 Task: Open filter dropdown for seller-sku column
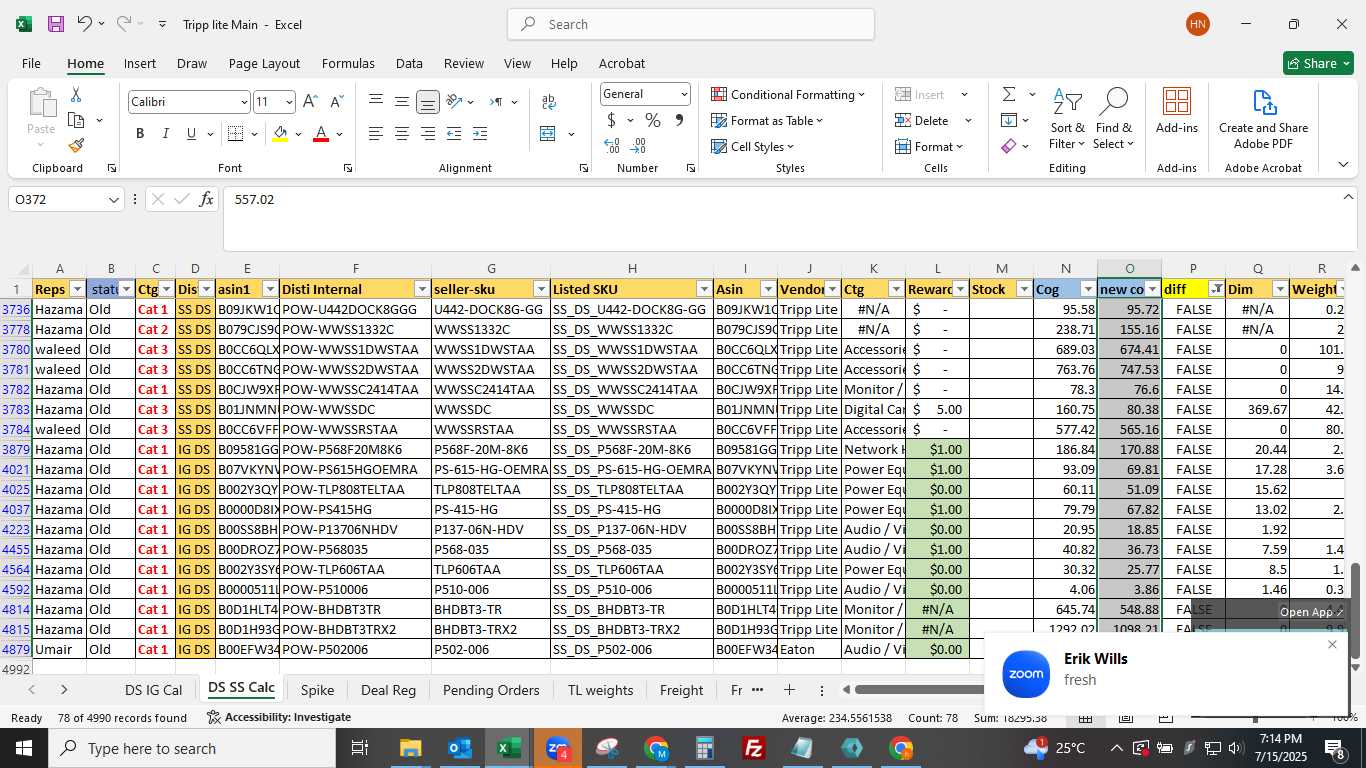pos(540,289)
